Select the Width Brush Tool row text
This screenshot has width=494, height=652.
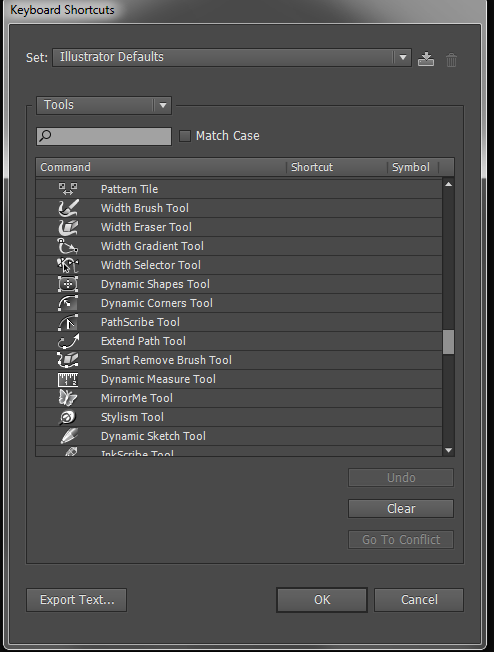145,208
